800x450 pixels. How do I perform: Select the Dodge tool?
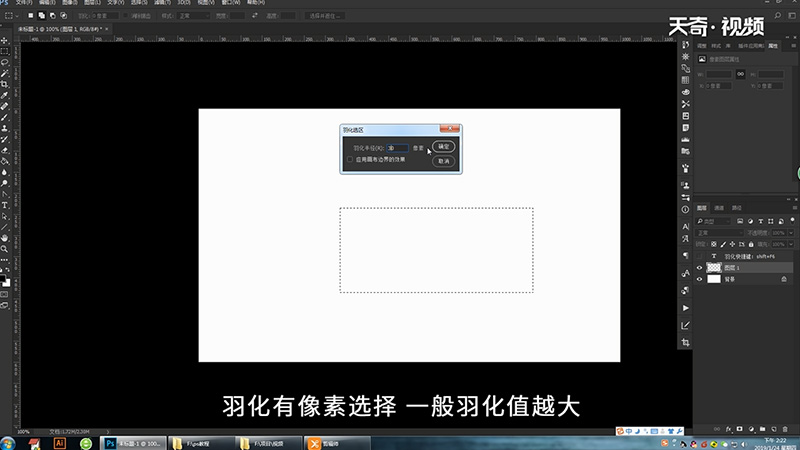coord(5,183)
